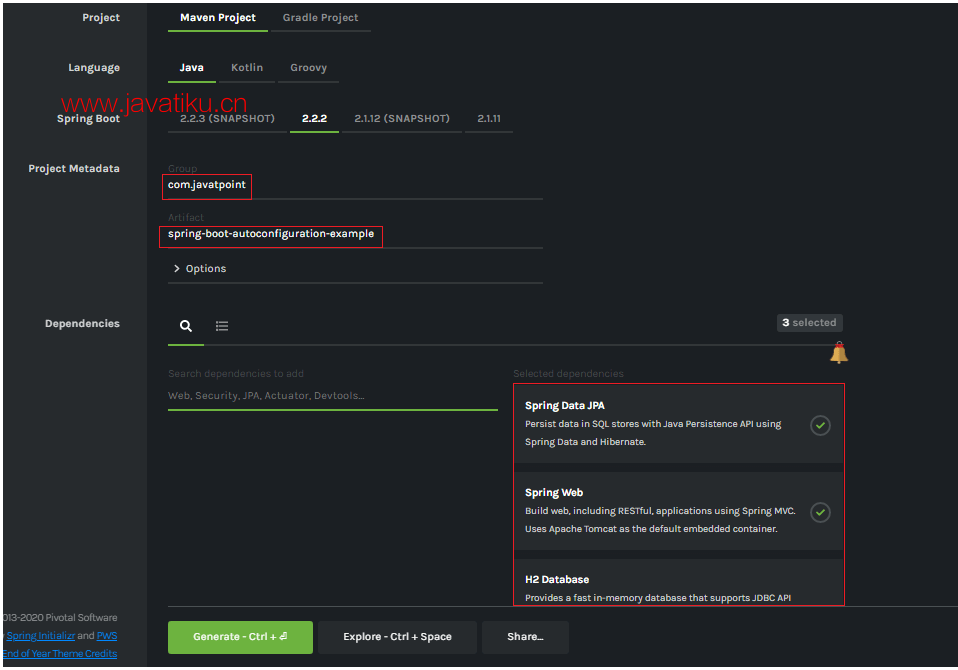Expand the Options section
The width and height of the screenshot is (958, 670).
pyautogui.click(x=200, y=269)
